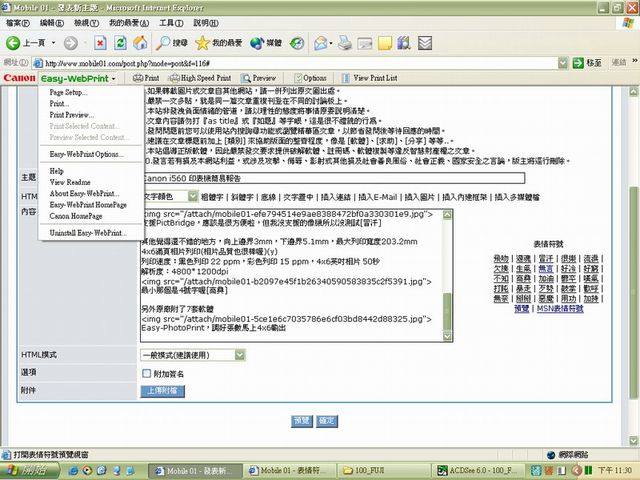The width and height of the screenshot is (640, 480).
Task: Click the red Stop icon
Action: pos(100,43)
